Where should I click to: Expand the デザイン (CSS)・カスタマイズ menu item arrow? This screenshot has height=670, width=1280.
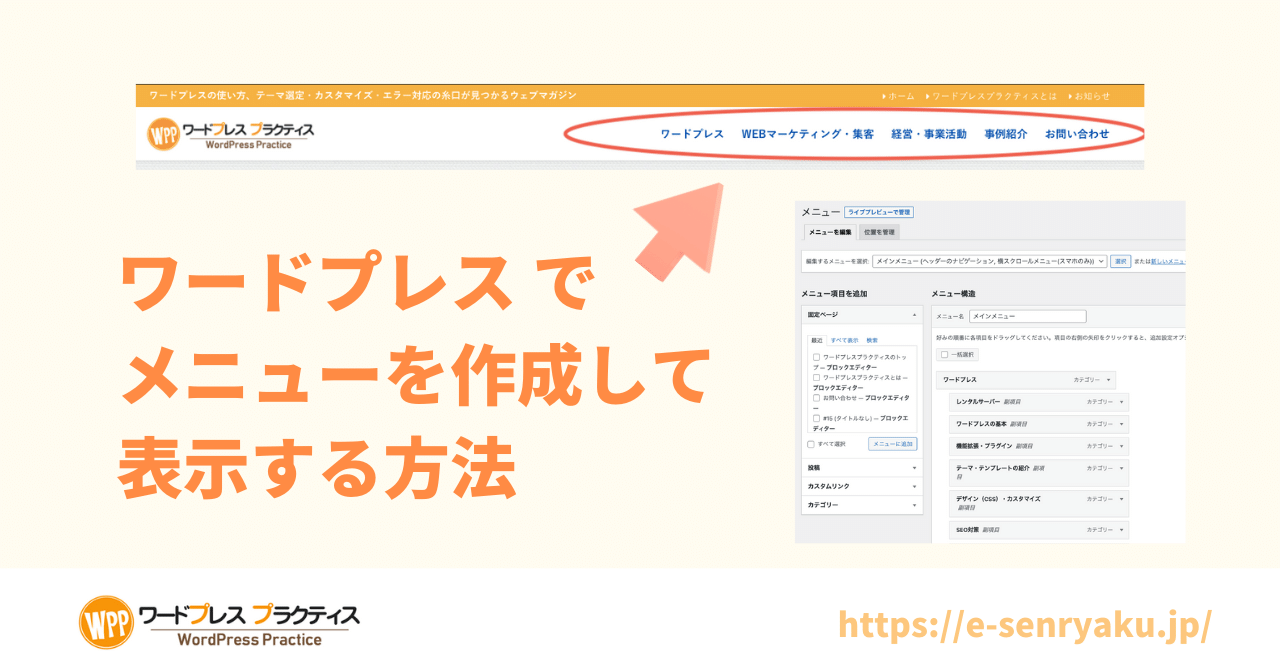(x=1122, y=498)
